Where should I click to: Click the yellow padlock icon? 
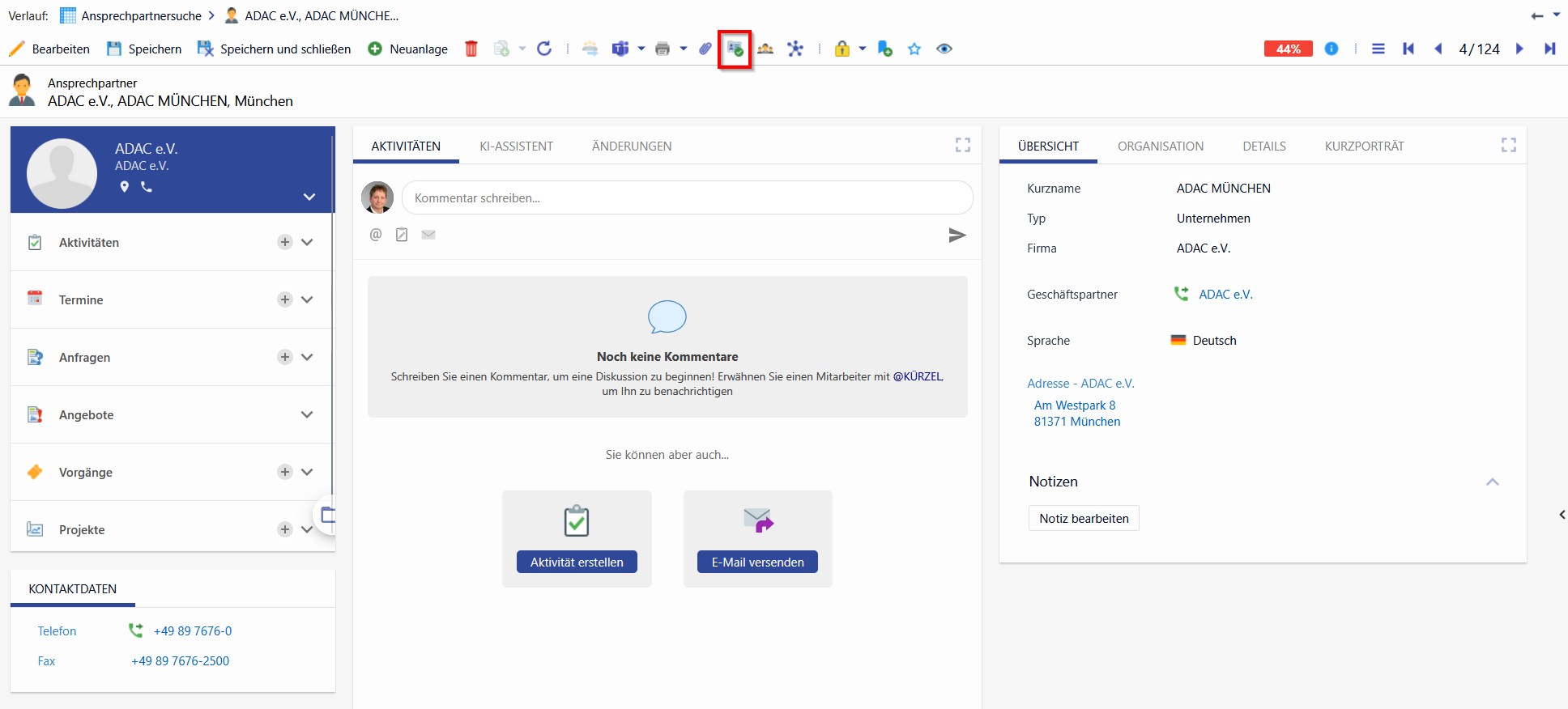(x=842, y=49)
